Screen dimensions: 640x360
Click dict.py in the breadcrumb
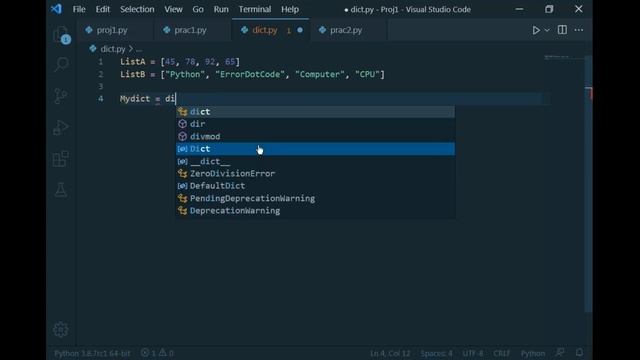(x=113, y=49)
